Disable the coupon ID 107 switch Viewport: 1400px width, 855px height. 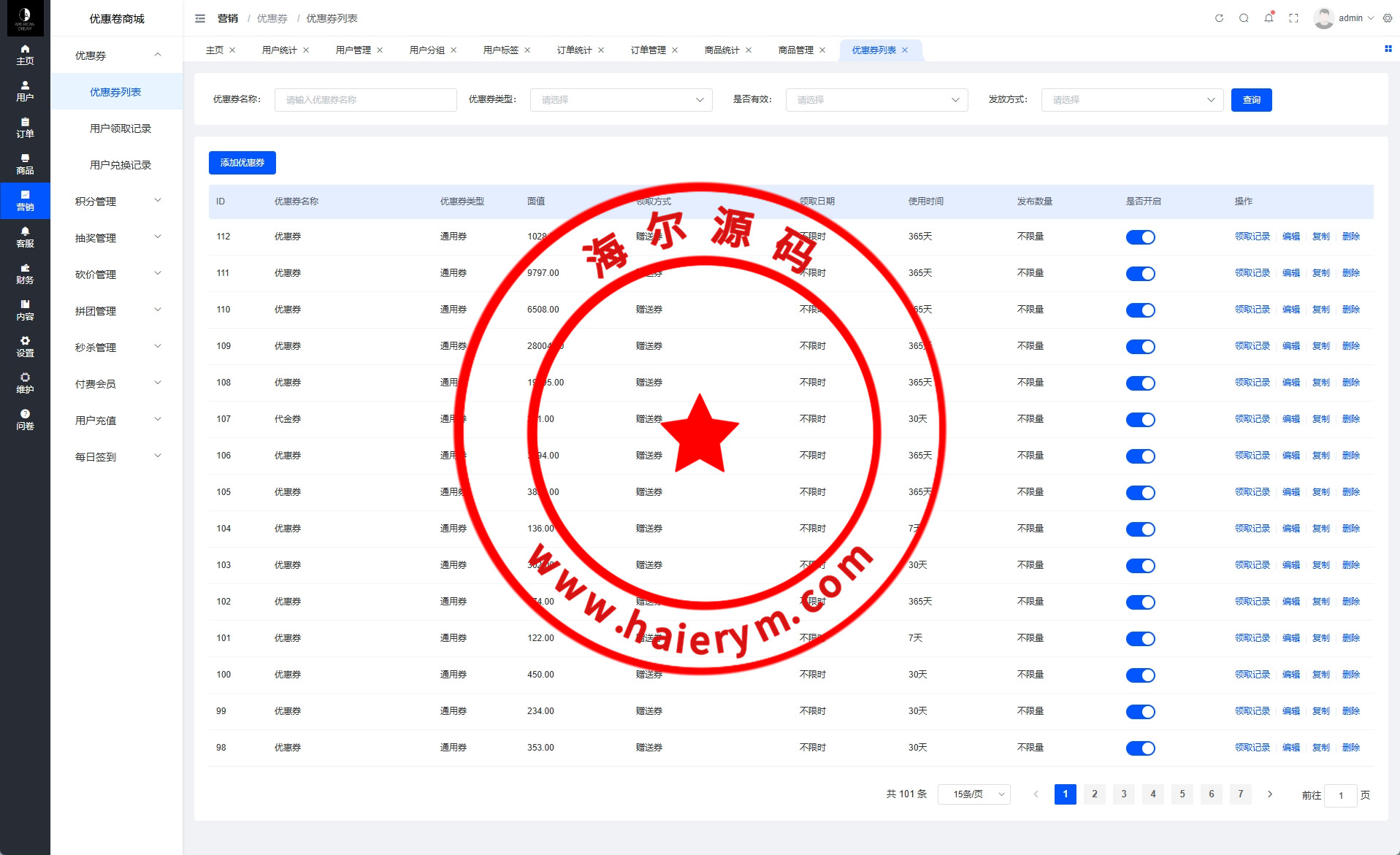[x=1140, y=420]
